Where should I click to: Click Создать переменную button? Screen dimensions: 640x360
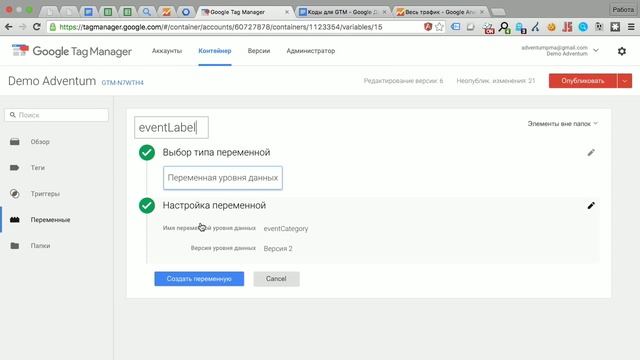pos(199,279)
